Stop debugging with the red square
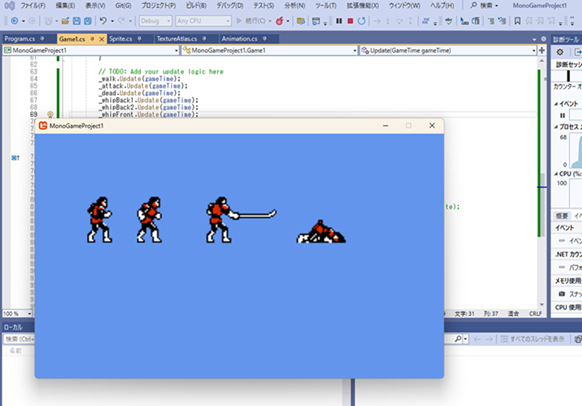 (x=350, y=21)
